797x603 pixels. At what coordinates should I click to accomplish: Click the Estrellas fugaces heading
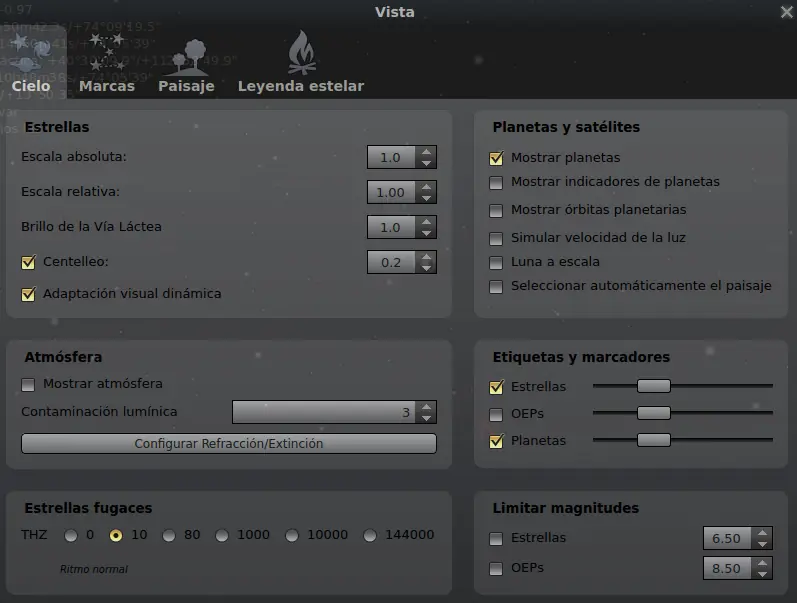(x=88, y=508)
